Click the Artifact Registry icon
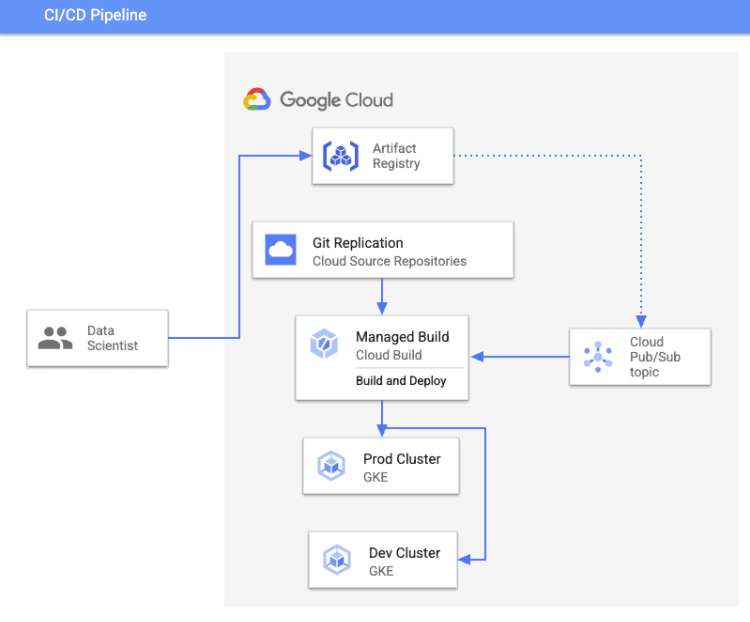 coord(342,156)
